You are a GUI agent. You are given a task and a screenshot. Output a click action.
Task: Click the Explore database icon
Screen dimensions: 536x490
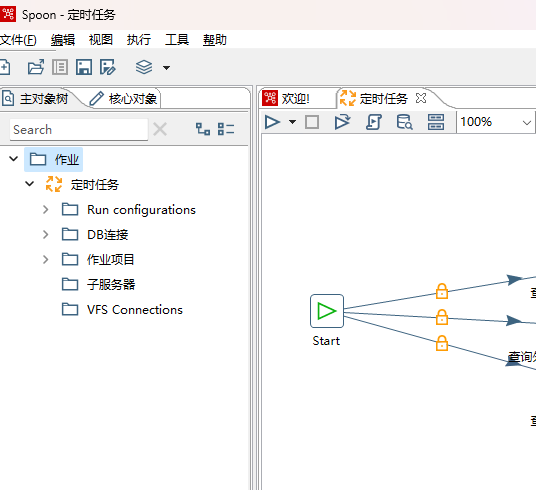[x=405, y=122]
